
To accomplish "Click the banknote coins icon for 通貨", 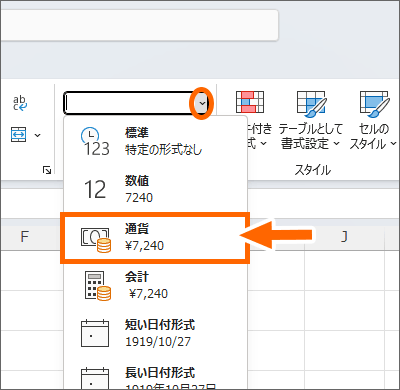I will pos(96,240).
